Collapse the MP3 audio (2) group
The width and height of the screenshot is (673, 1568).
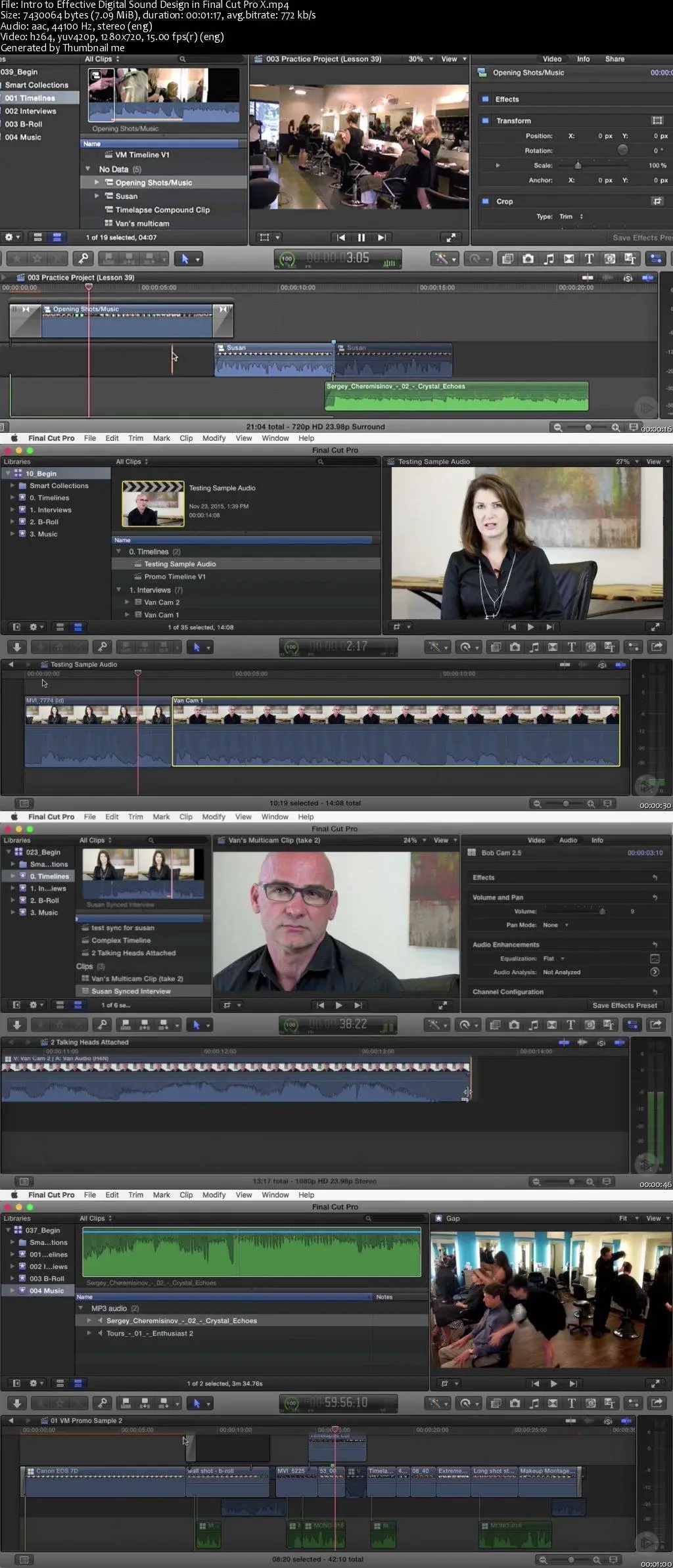pos(81,1308)
